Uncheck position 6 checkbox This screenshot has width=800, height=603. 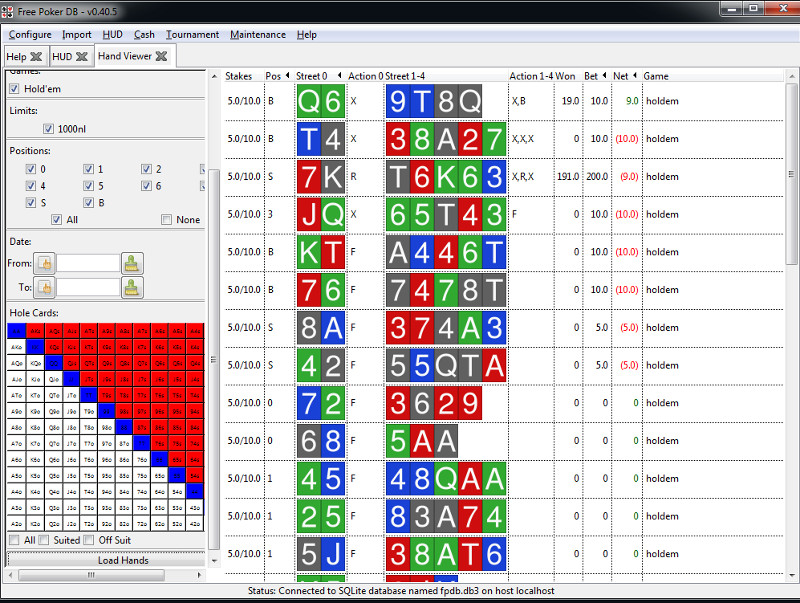pos(146,186)
